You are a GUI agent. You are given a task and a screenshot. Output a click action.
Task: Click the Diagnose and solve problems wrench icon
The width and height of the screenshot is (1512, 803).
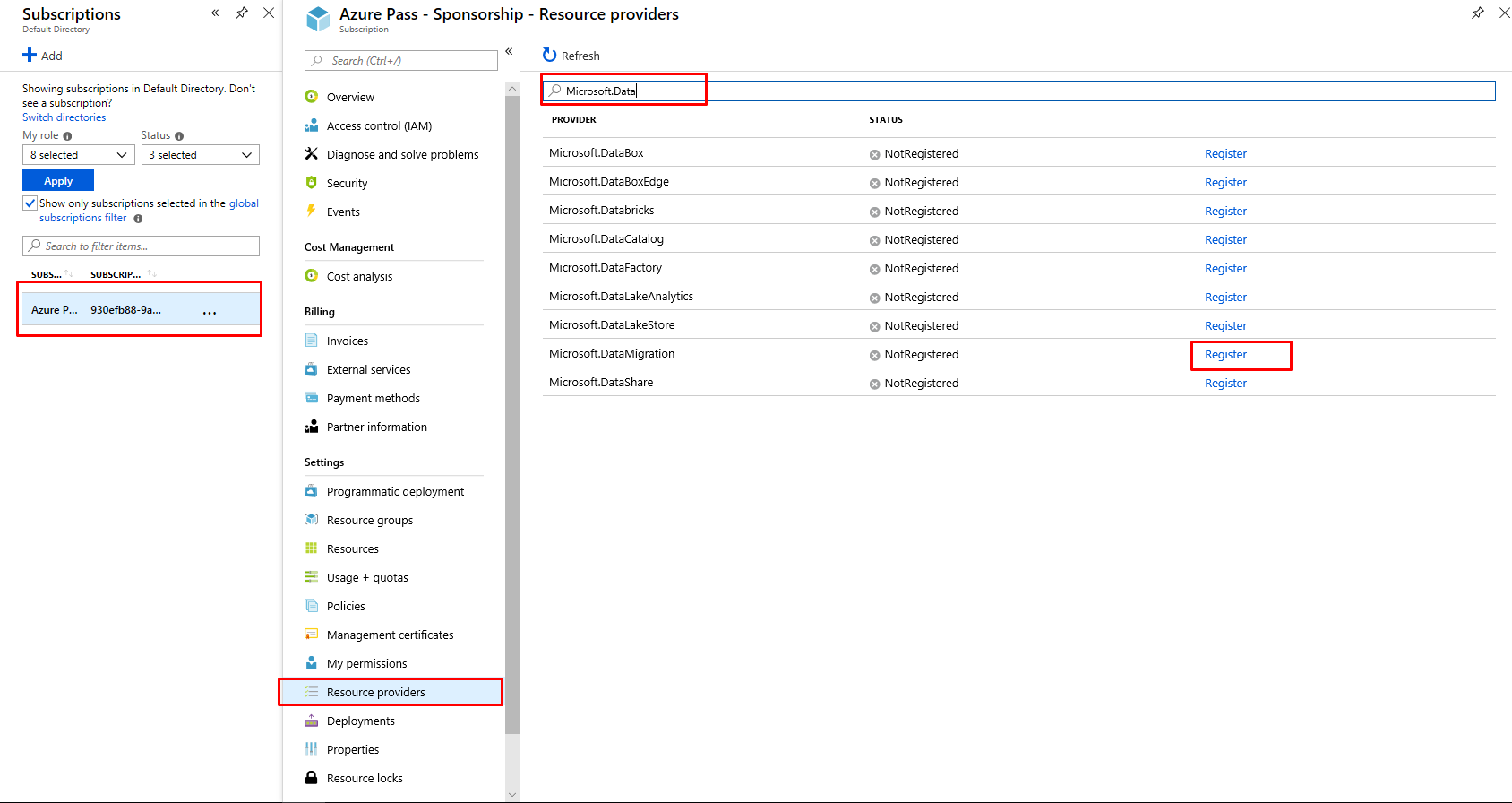311,154
